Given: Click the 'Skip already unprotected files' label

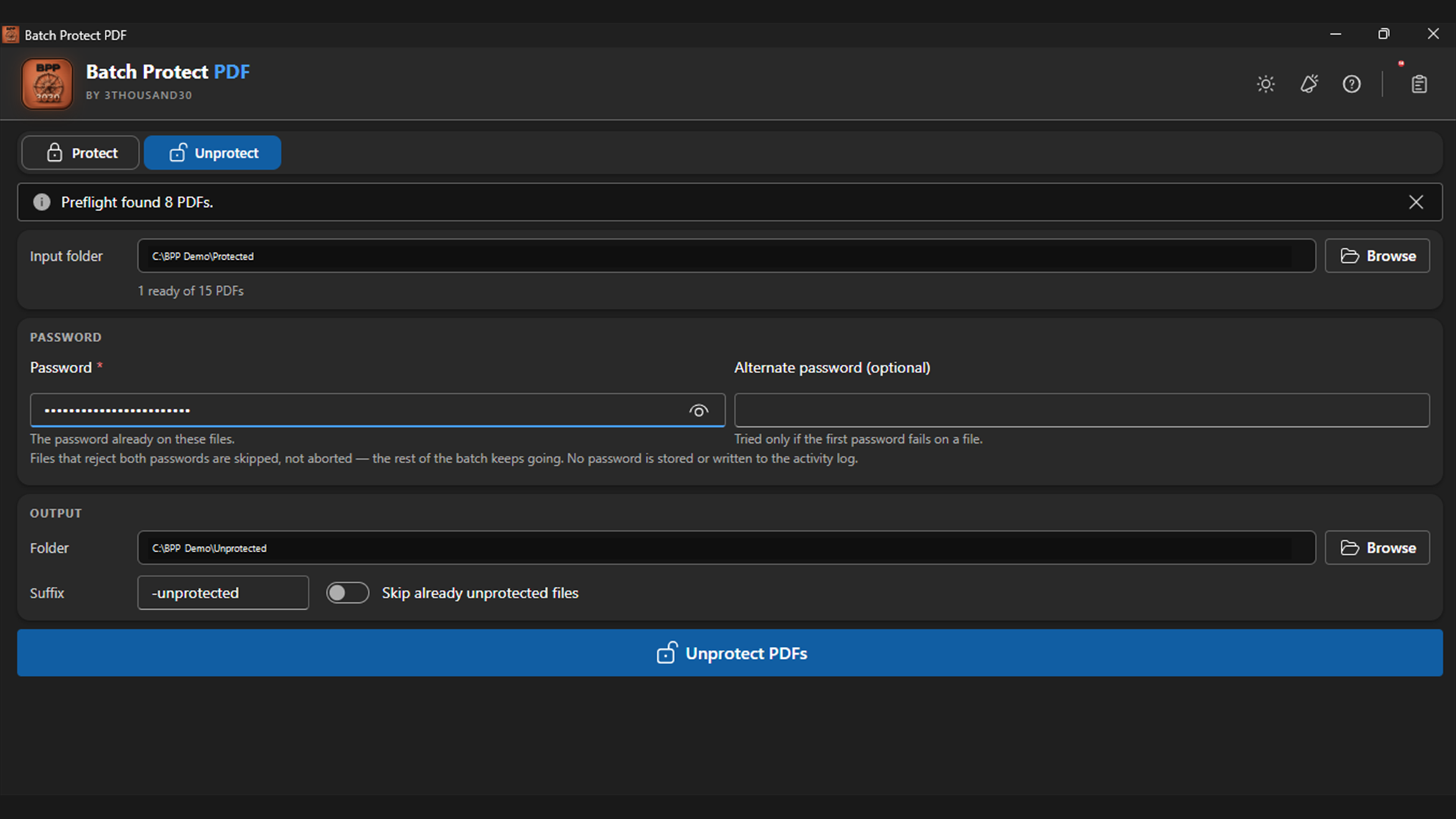Looking at the screenshot, I should (480, 592).
